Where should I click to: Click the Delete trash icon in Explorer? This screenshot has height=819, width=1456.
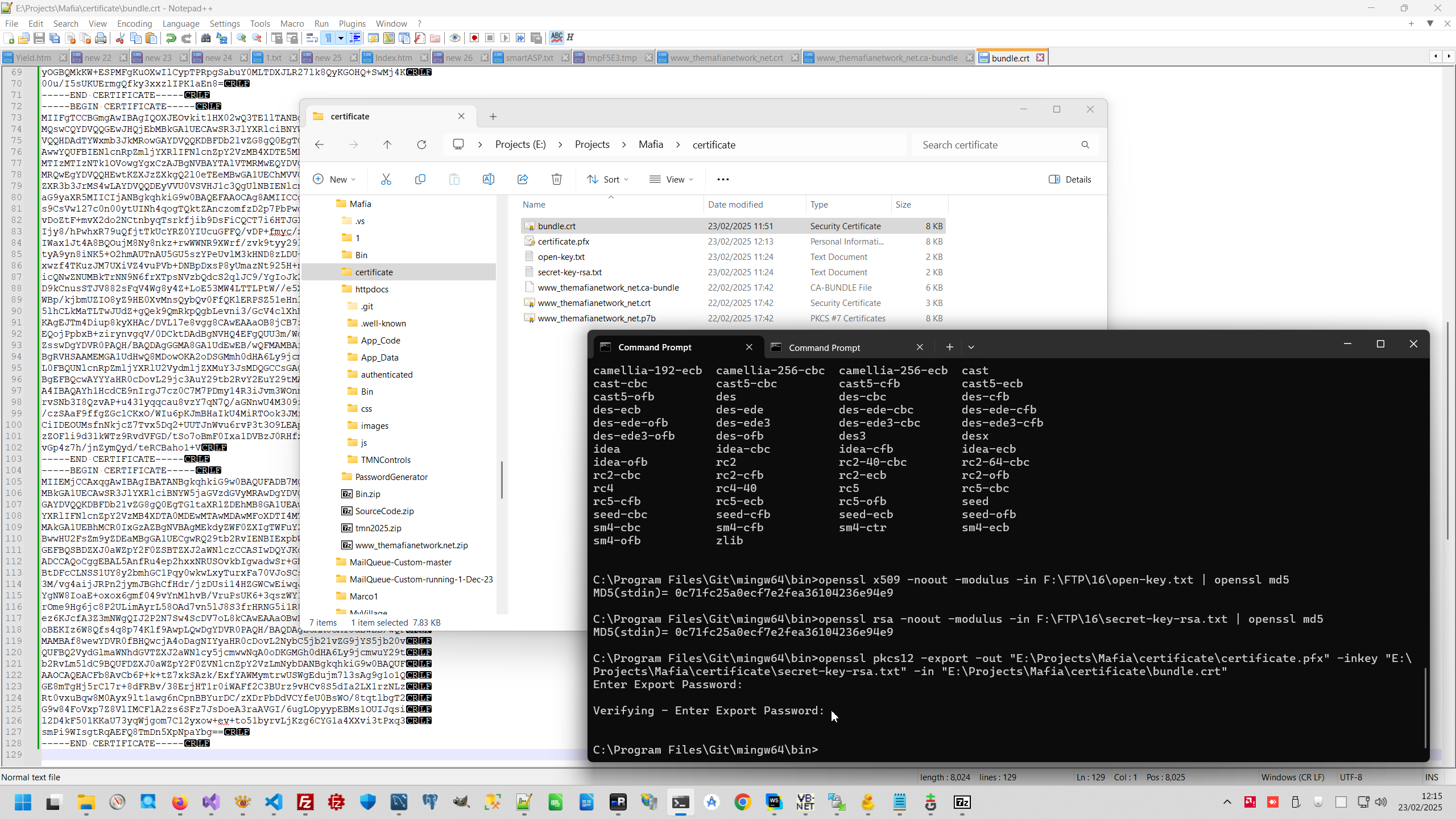pos(556,179)
